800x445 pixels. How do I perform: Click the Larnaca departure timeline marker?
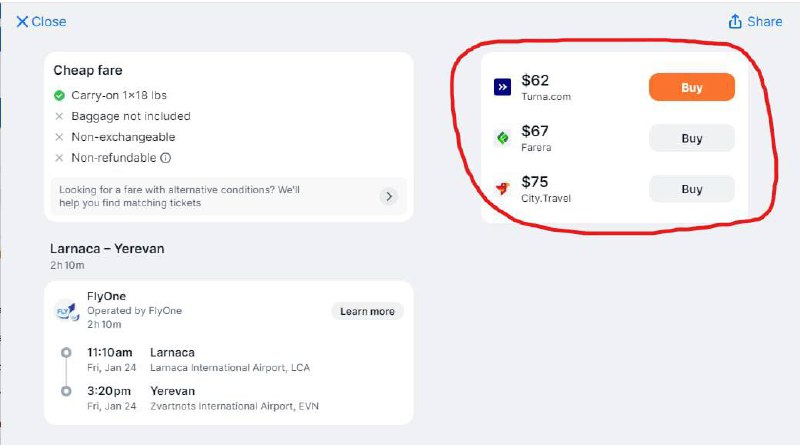[66, 353]
